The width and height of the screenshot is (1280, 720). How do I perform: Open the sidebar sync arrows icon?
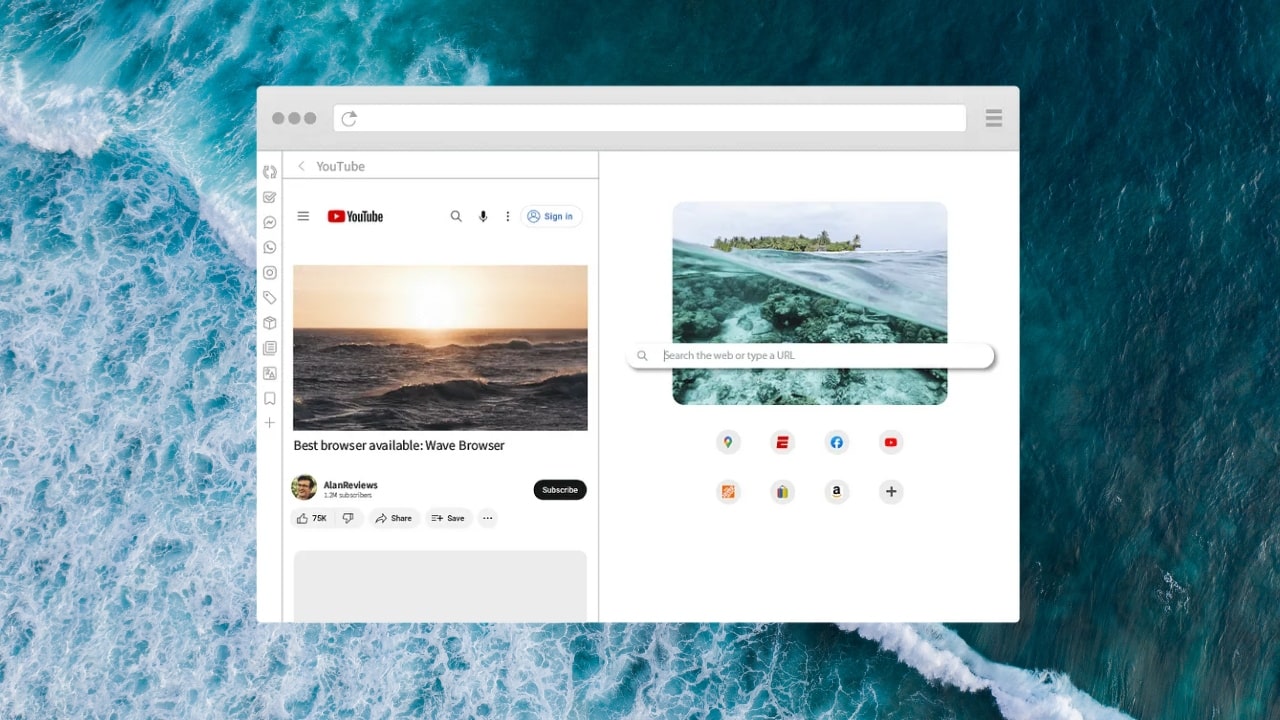[270, 172]
